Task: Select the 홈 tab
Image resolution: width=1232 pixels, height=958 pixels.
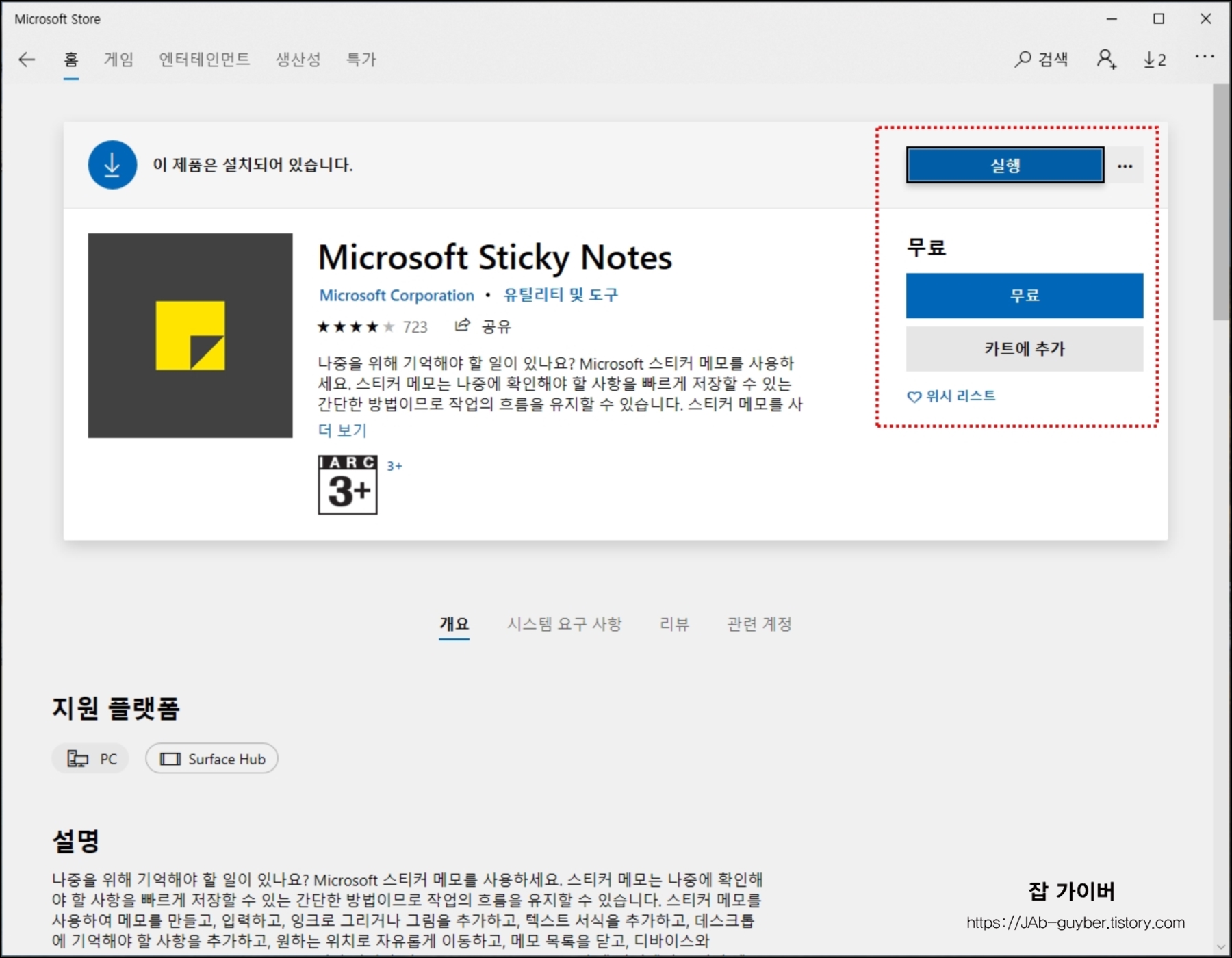Action: coord(71,60)
